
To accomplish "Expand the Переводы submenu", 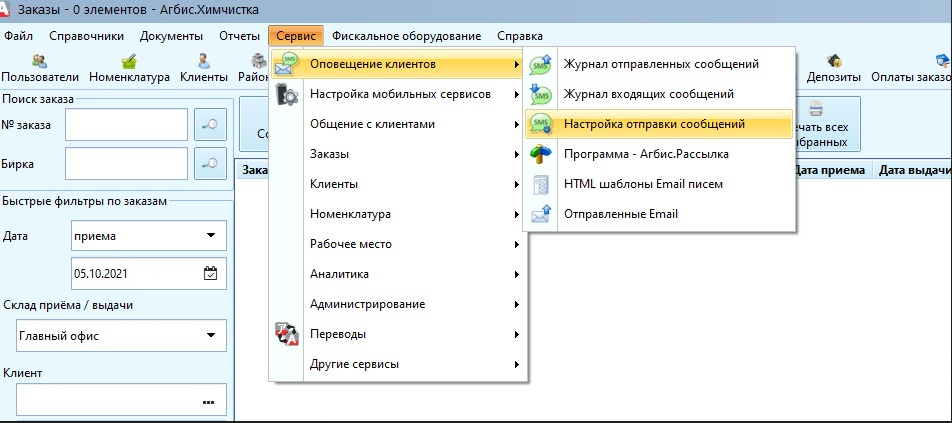I will 398,334.
